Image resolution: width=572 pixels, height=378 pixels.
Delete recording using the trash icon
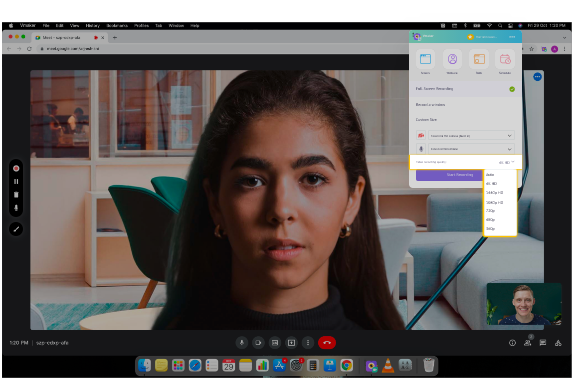click(x=16, y=194)
